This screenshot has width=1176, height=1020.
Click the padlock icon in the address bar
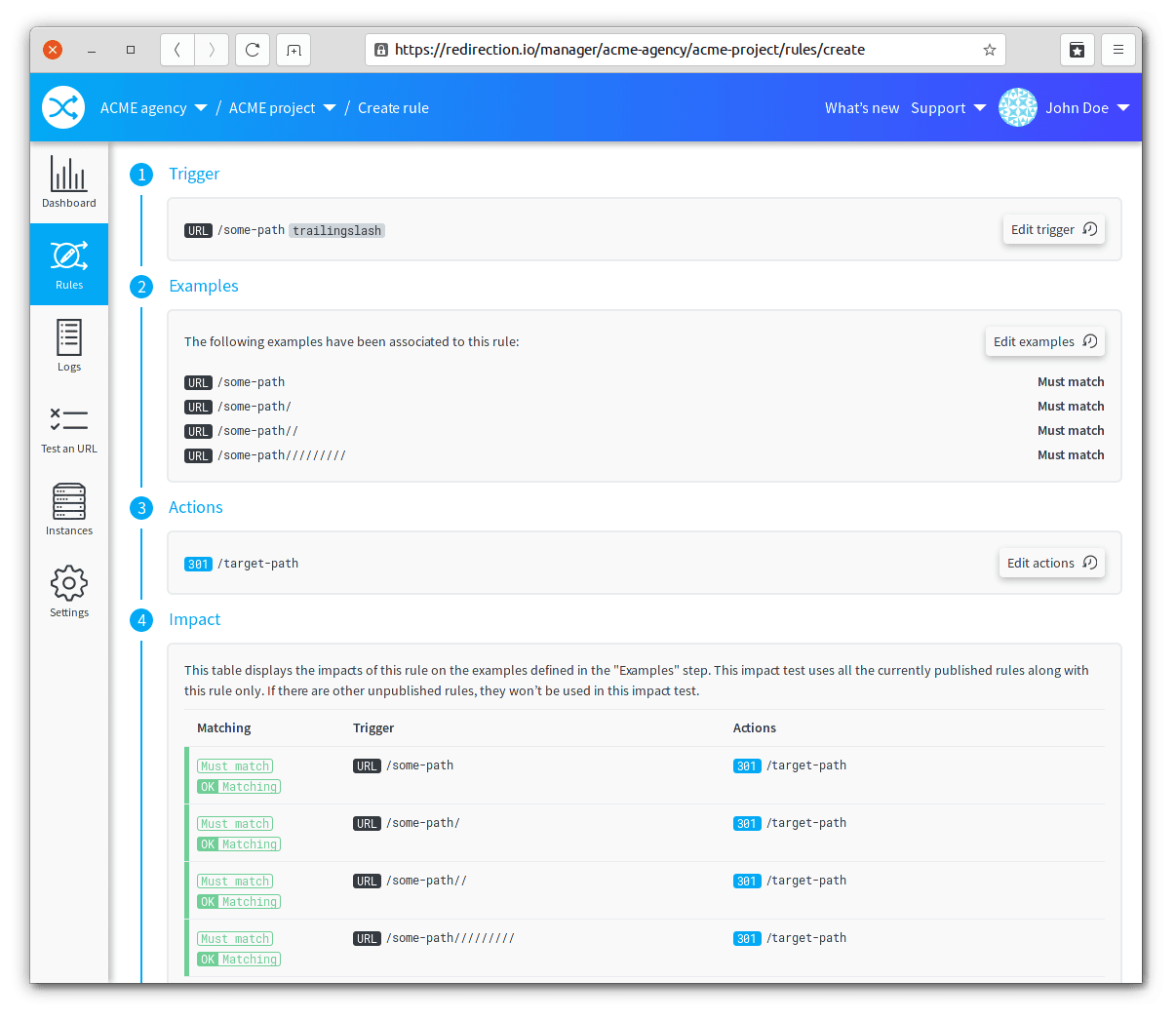[381, 50]
